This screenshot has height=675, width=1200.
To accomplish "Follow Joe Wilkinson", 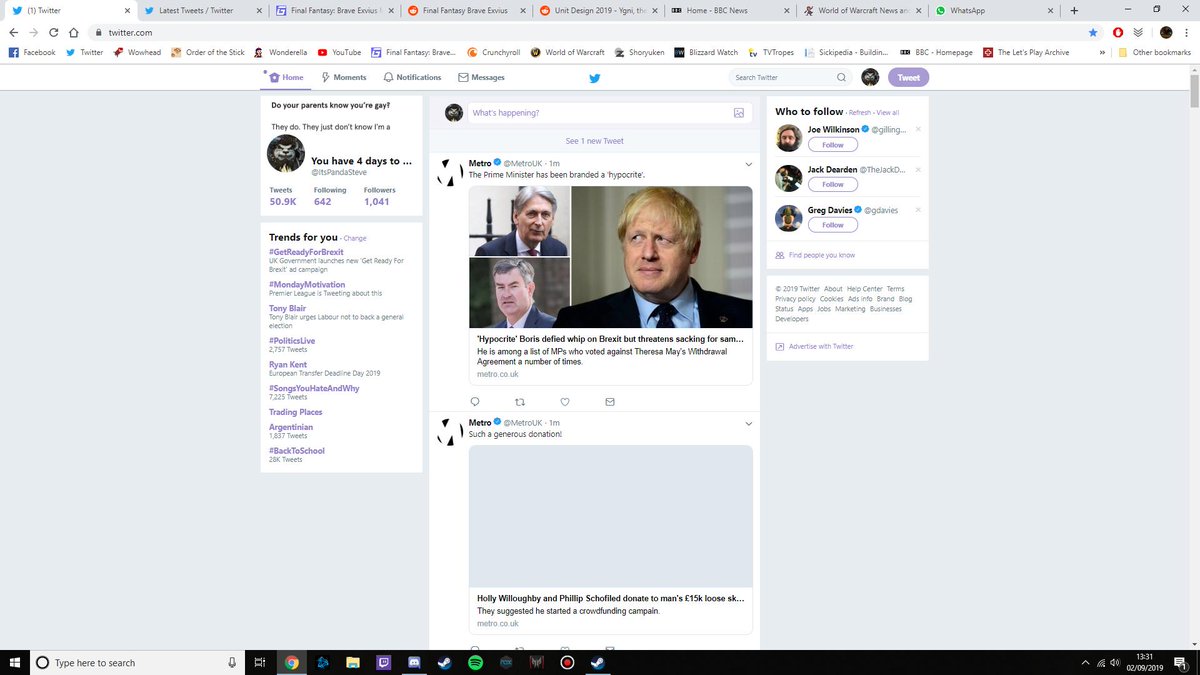I will [x=833, y=144].
